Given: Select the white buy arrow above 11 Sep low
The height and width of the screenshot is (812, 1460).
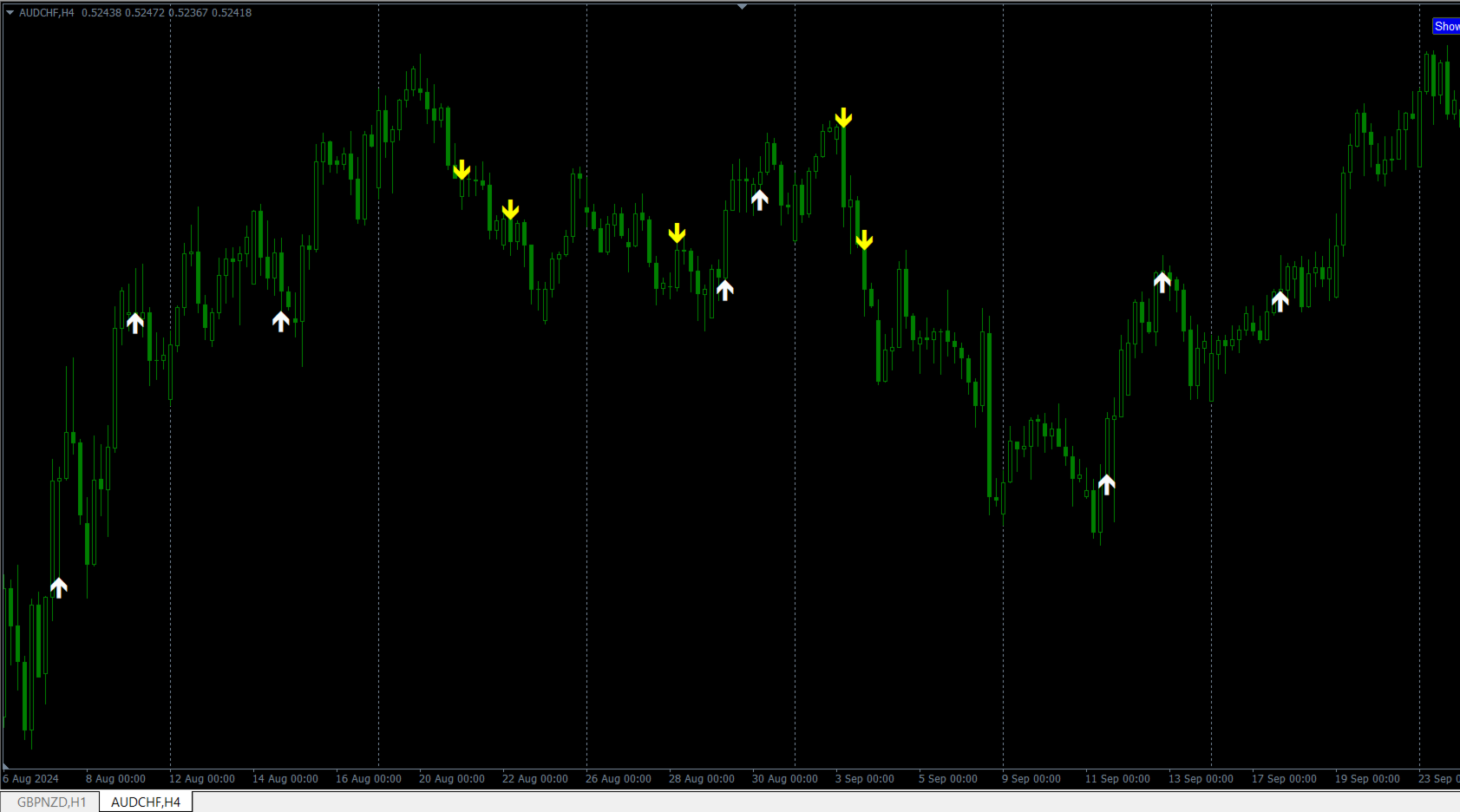Looking at the screenshot, I should [x=1106, y=484].
